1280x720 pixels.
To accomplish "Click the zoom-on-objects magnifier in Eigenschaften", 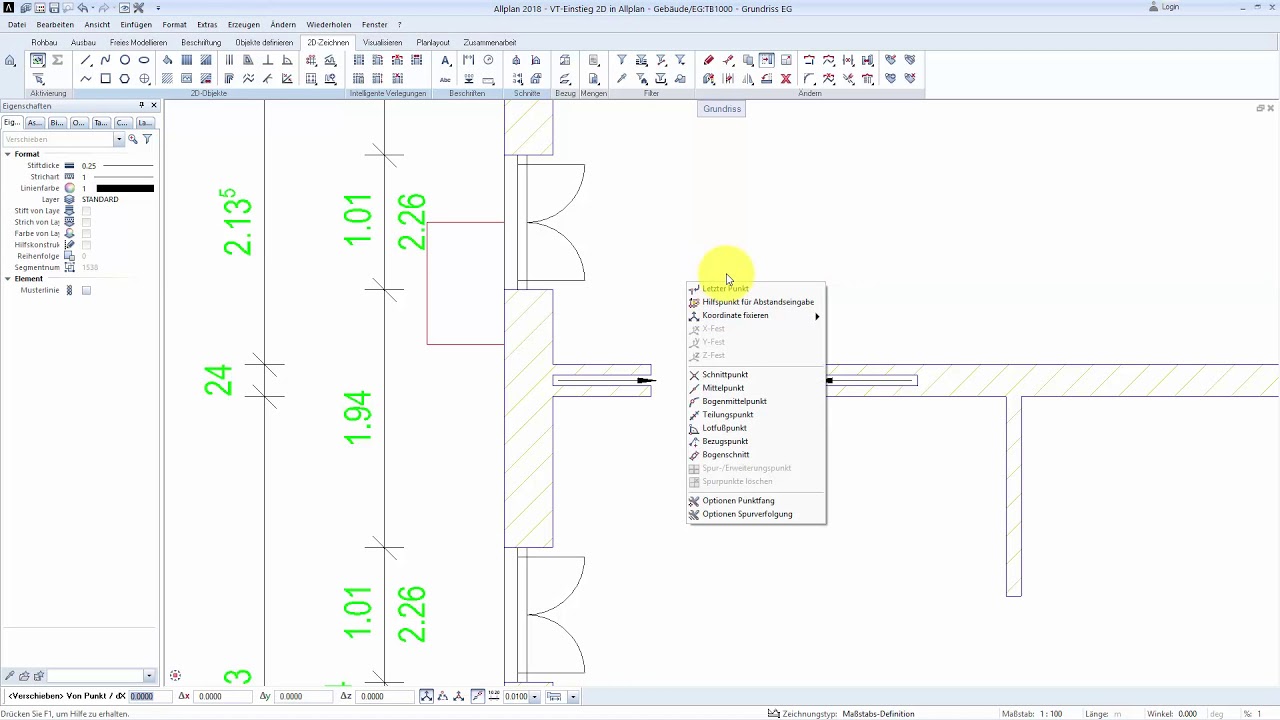I will [133, 139].
